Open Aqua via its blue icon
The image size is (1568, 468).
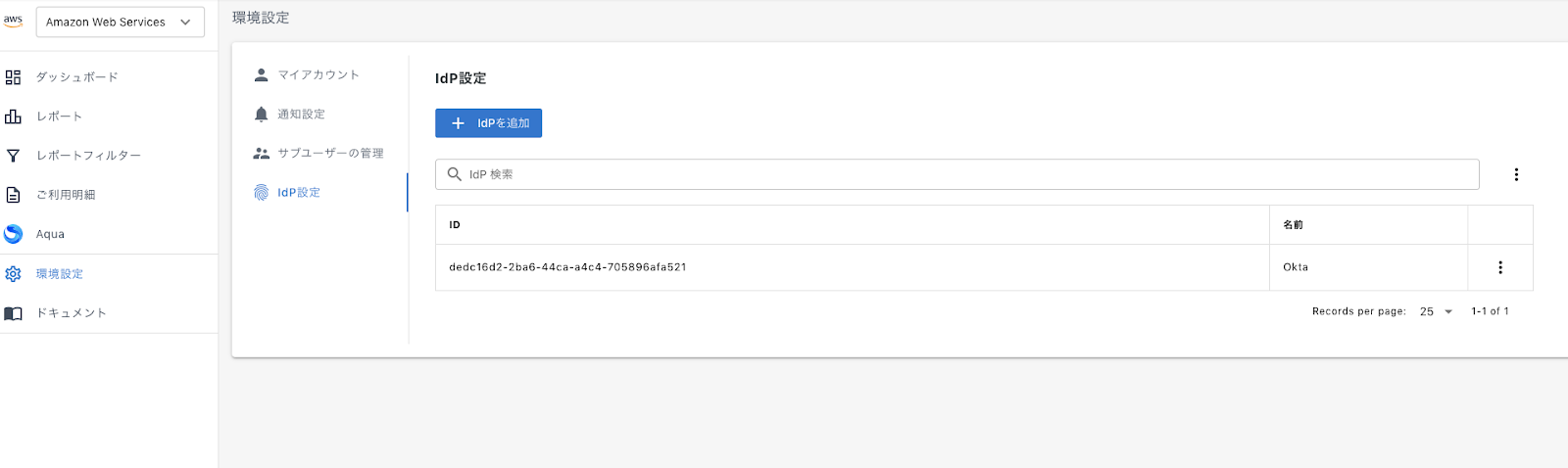13,234
